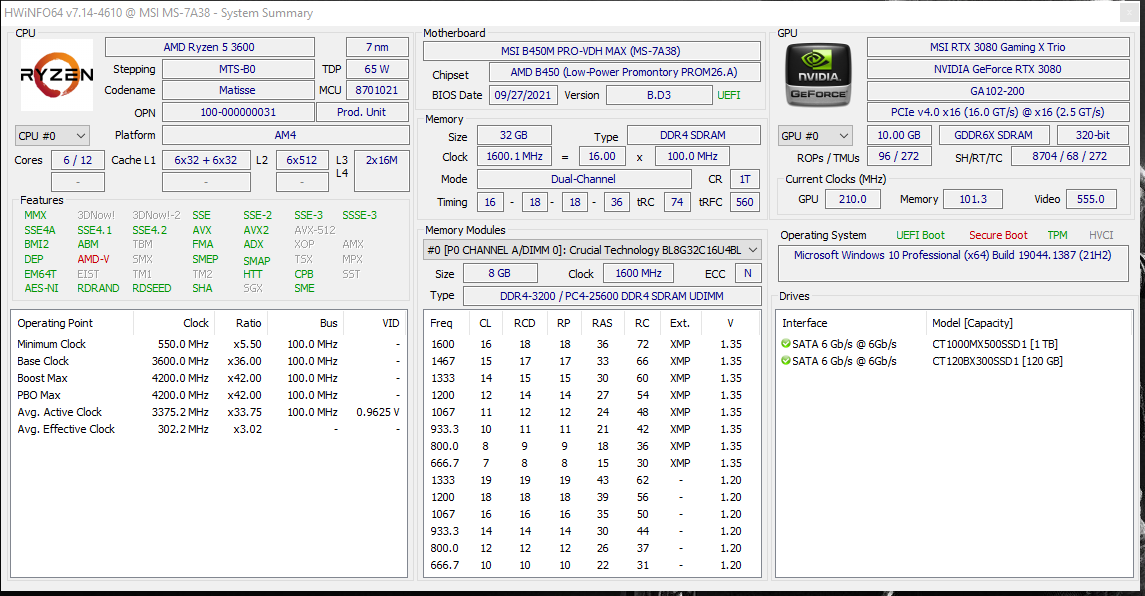Click the CT1000MX500SSD1 [1 TB] drive entry
Image resolution: width=1145 pixels, height=596 pixels.
click(995, 343)
